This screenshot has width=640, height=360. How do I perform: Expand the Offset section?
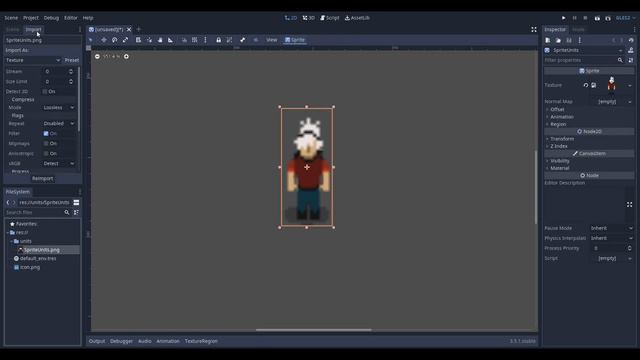557,109
